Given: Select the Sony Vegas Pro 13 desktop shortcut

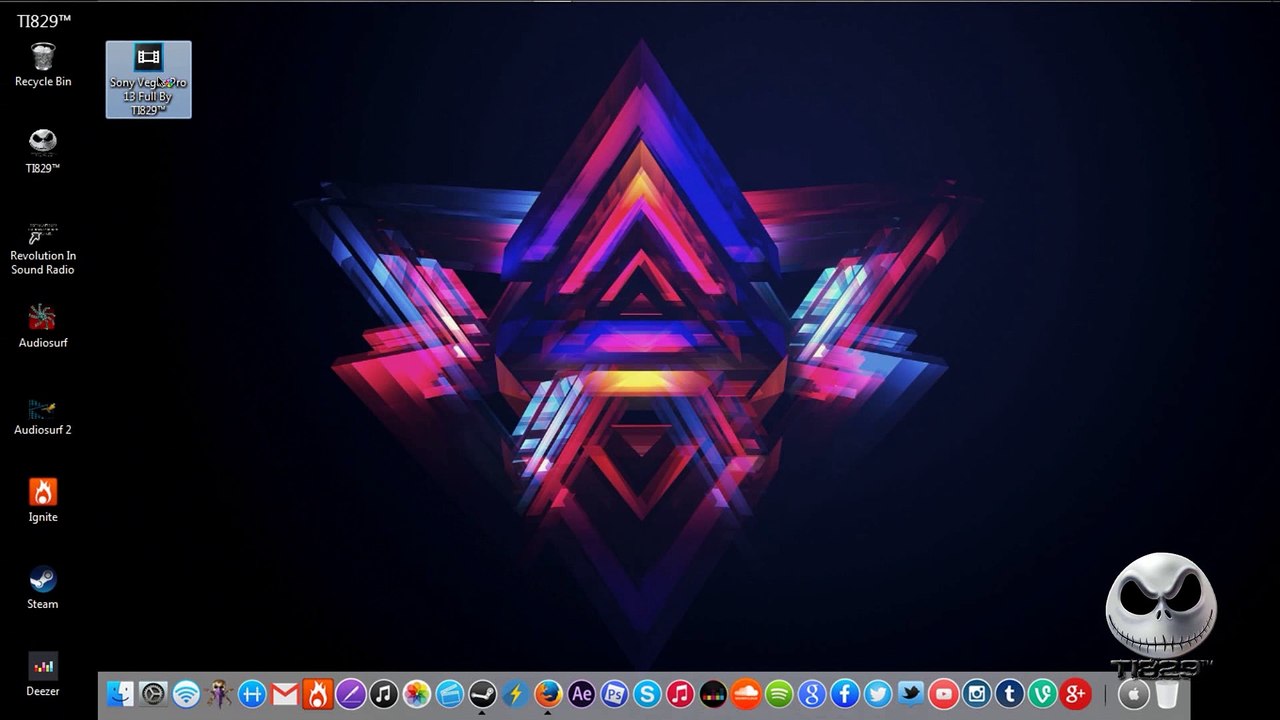Looking at the screenshot, I should 148,80.
